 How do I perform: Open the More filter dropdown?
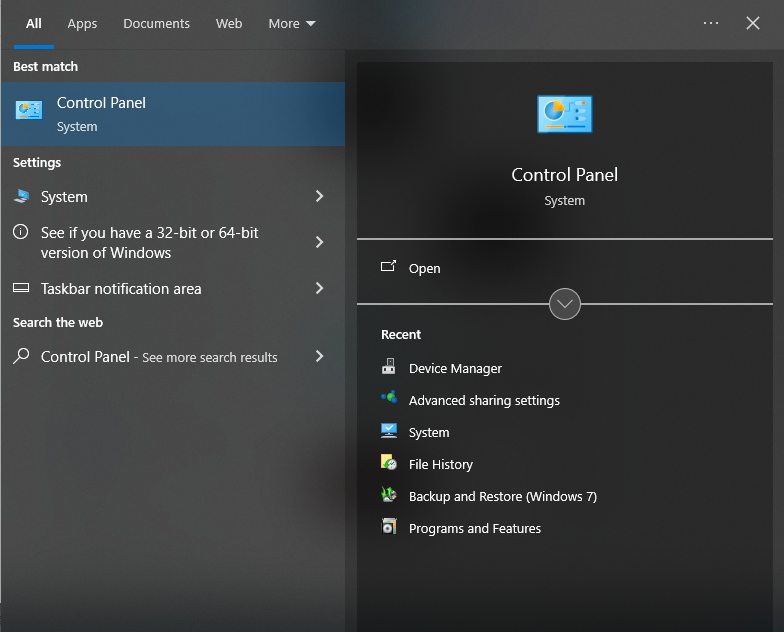click(x=292, y=24)
